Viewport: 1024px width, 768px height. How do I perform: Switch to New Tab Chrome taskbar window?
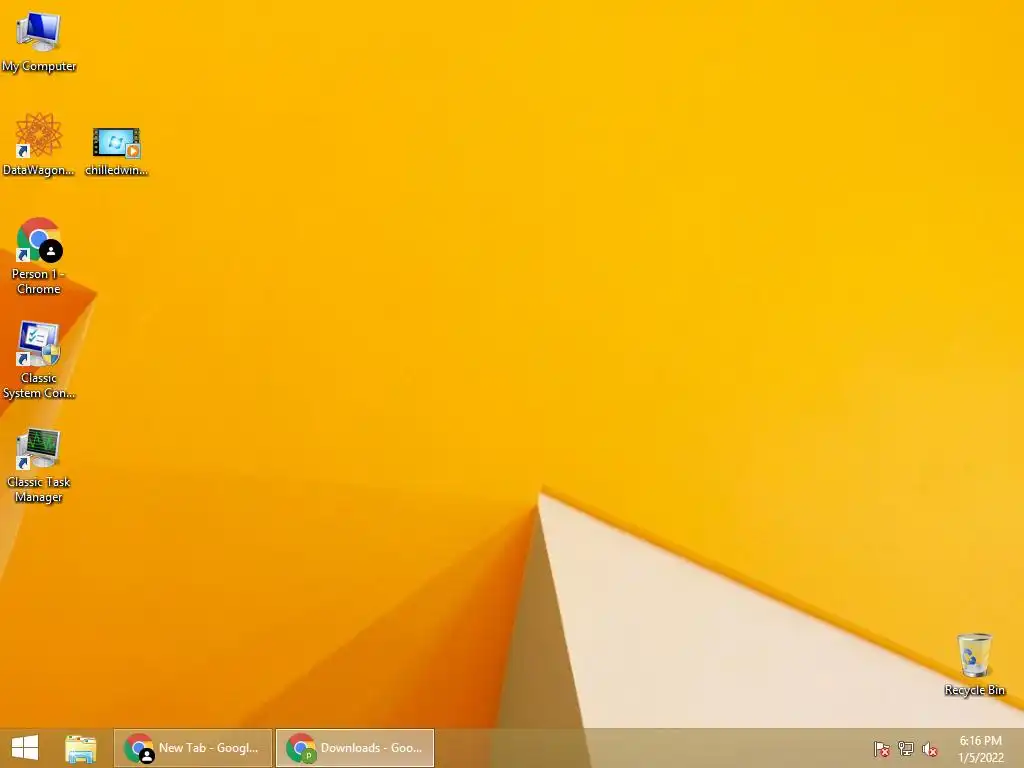click(193, 748)
